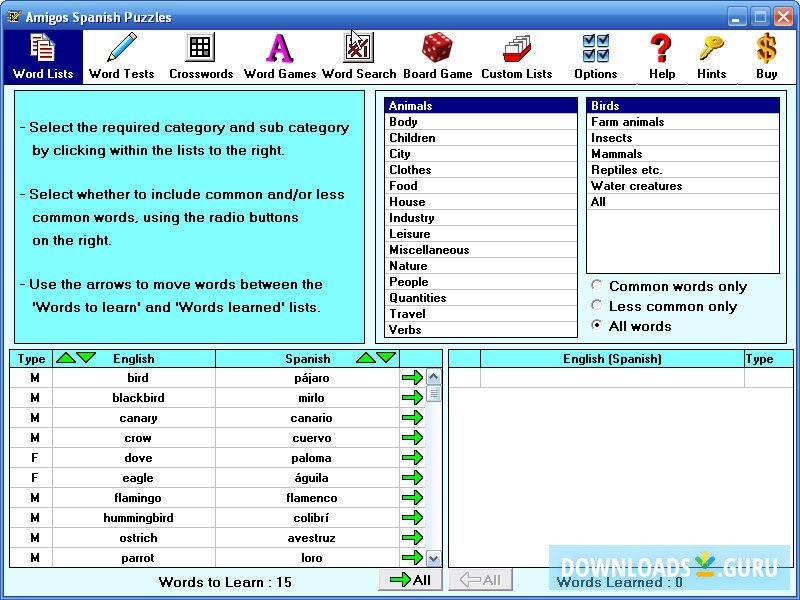
Task: Start the Word Search activity
Action: pyautogui.click(x=359, y=57)
